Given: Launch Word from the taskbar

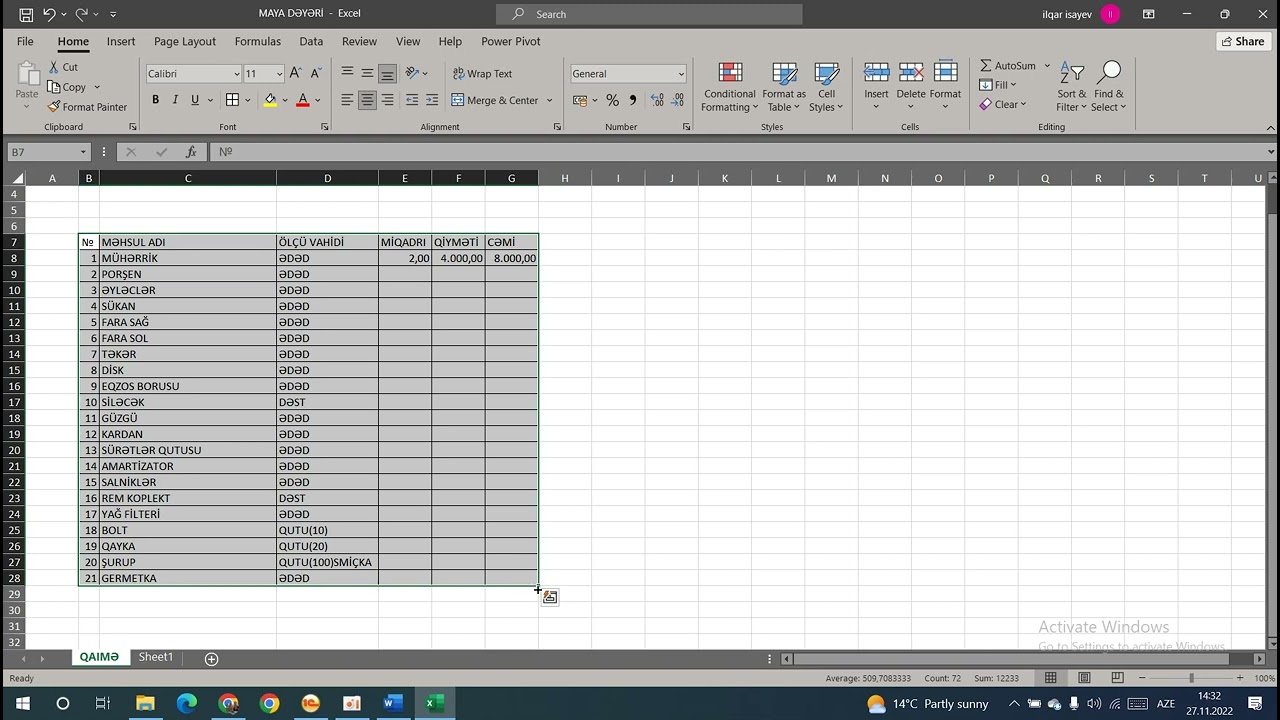Looking at the screenshot, I should [392, 703].
